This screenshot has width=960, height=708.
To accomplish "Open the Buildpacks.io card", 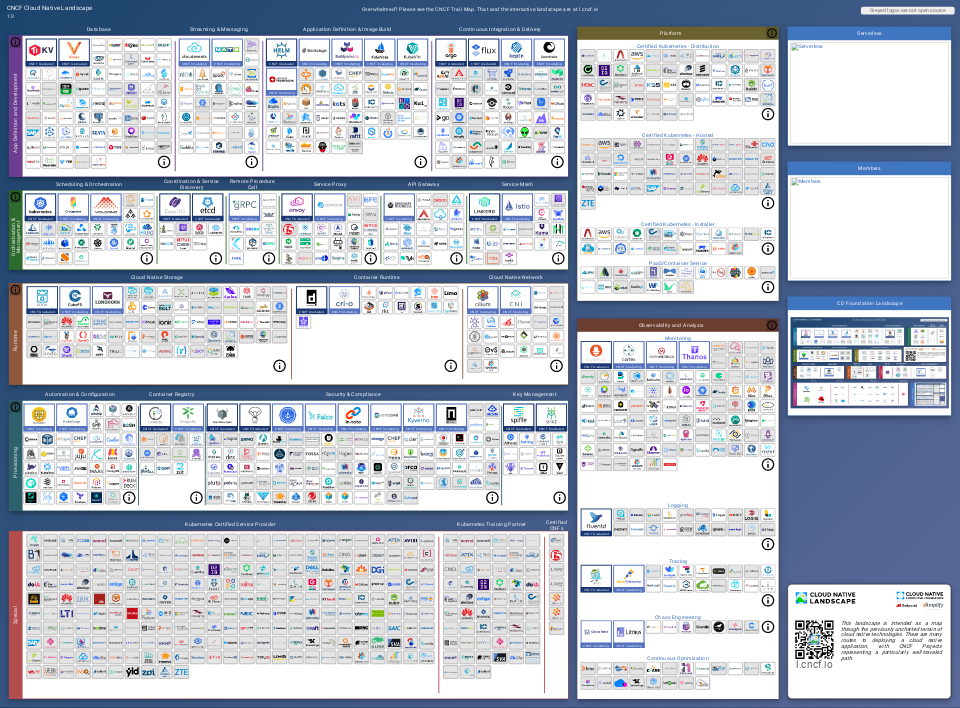I will tap(347, 53).
